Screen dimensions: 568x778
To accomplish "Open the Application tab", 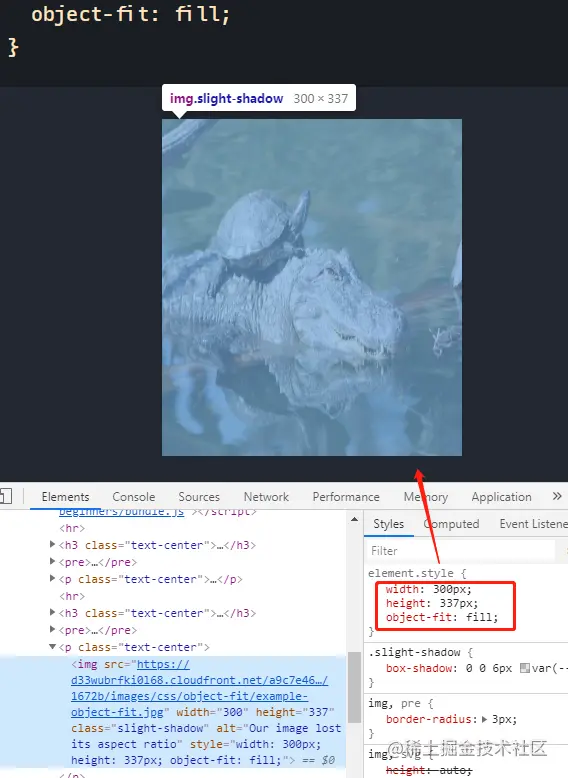I will point(501,497).
